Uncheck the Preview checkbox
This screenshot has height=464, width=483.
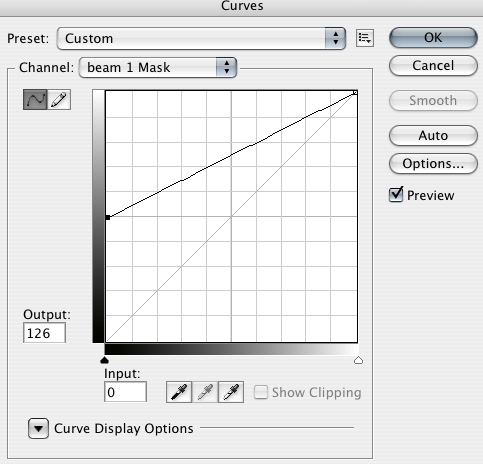click(396, 194)
